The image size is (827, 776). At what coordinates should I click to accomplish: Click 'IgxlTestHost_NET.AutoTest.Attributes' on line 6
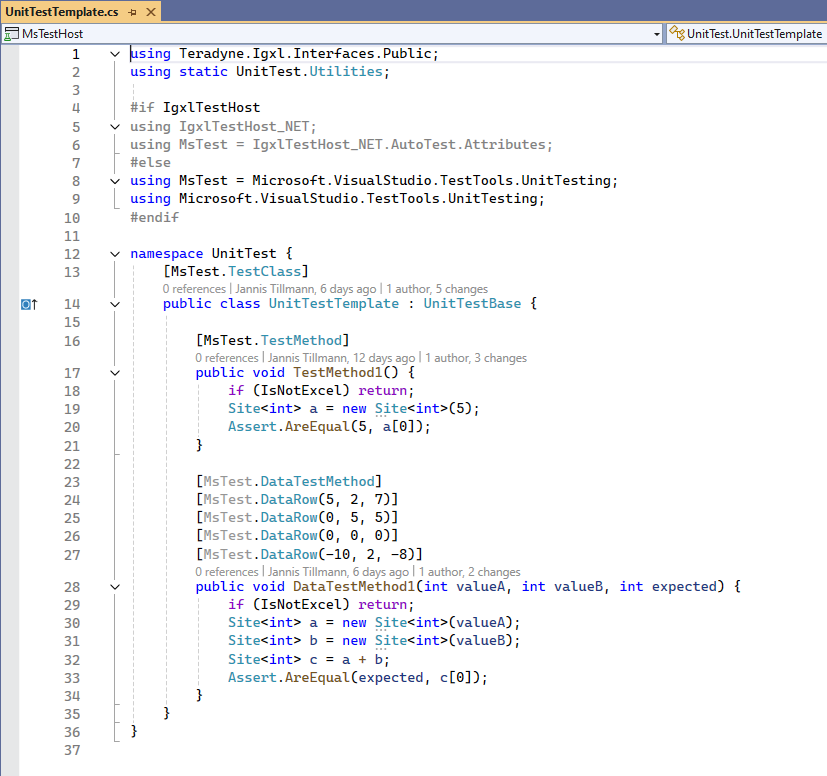coord(398,145)
